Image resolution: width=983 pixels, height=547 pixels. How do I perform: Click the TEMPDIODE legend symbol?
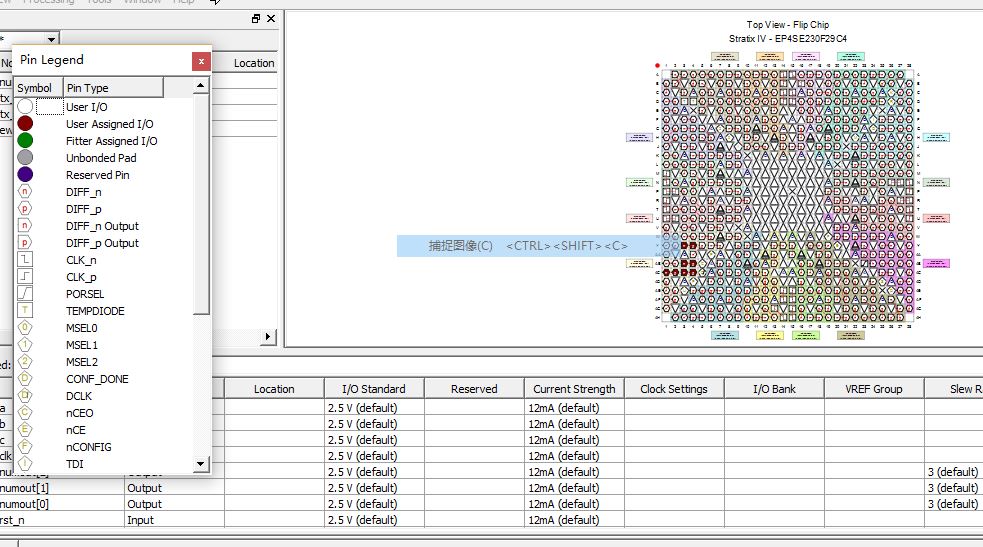pos(25,311)
